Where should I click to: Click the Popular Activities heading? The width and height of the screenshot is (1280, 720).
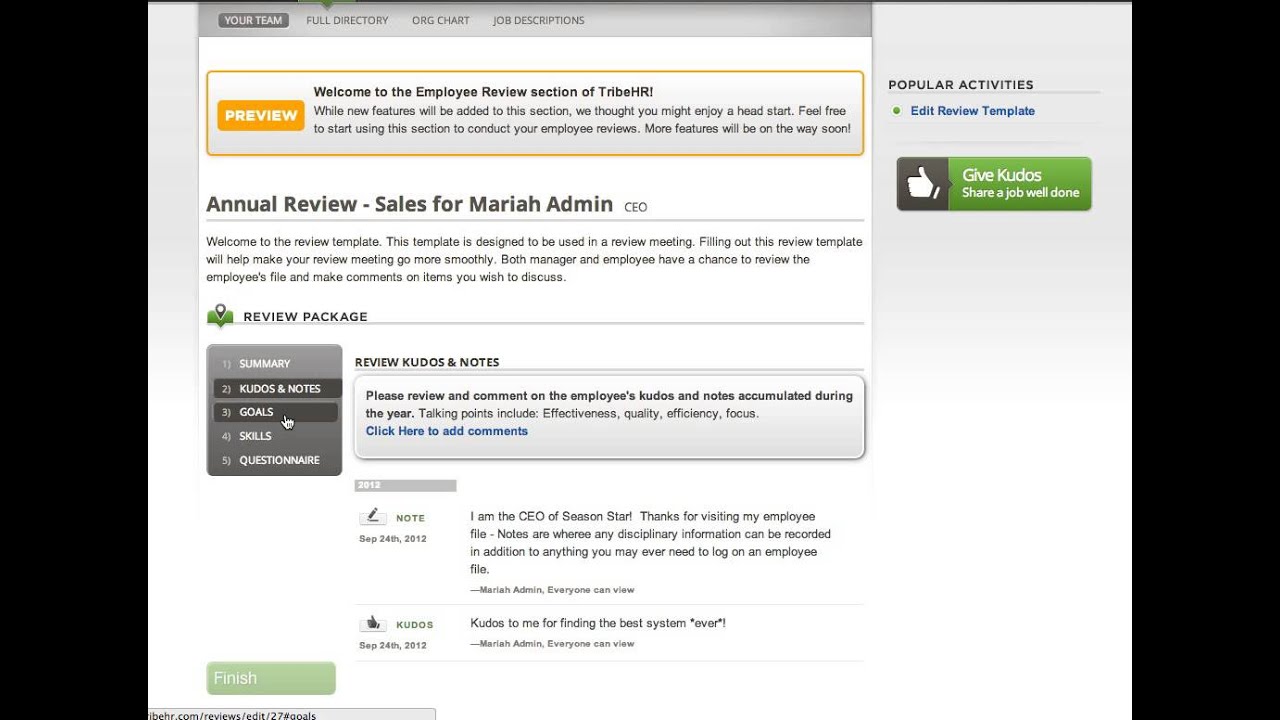click(961, 85)
